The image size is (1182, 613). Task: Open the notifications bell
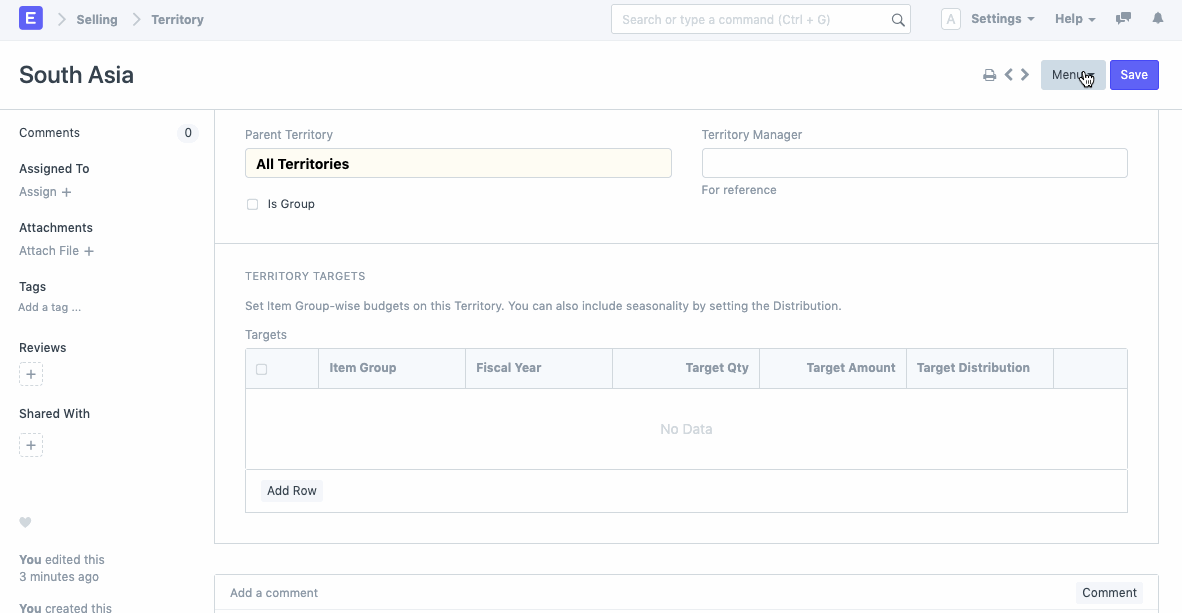pos(1158,18)
